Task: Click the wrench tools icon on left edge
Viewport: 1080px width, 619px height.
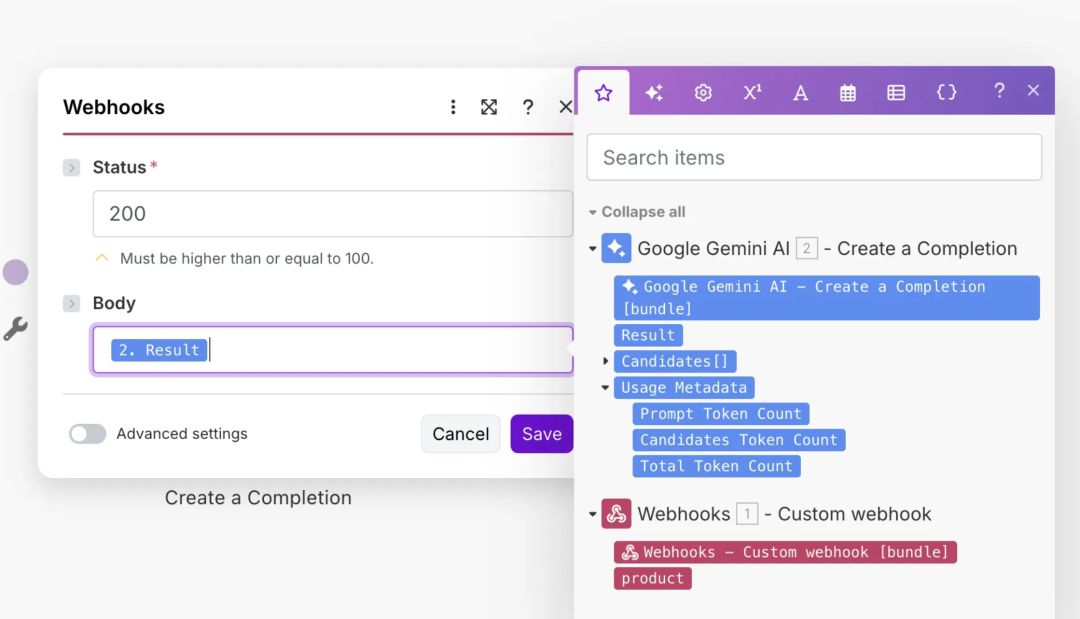Action: point(15,328)
